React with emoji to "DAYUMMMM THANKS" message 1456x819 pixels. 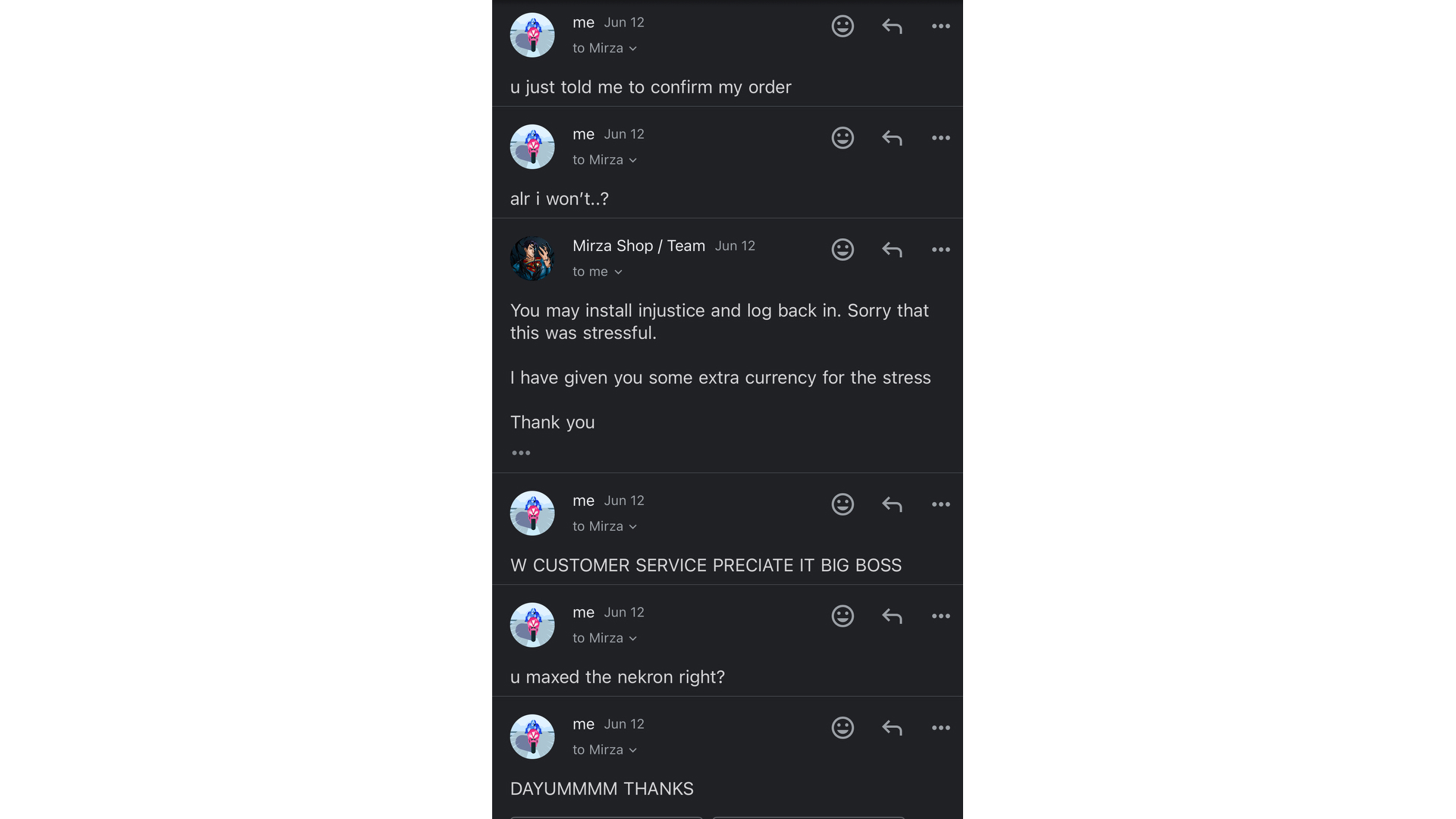point(843,728)
